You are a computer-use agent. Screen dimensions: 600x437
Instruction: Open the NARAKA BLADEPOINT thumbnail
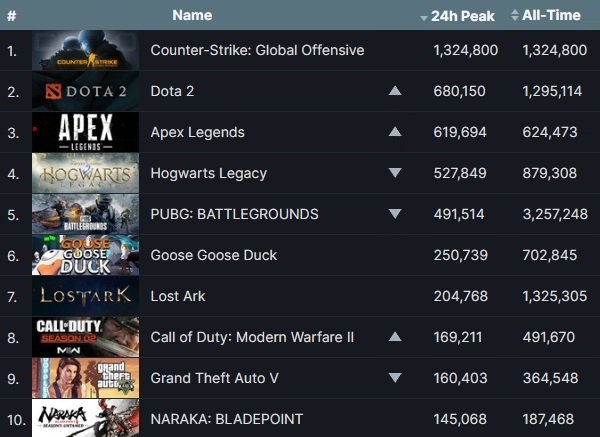click(86, 418)
